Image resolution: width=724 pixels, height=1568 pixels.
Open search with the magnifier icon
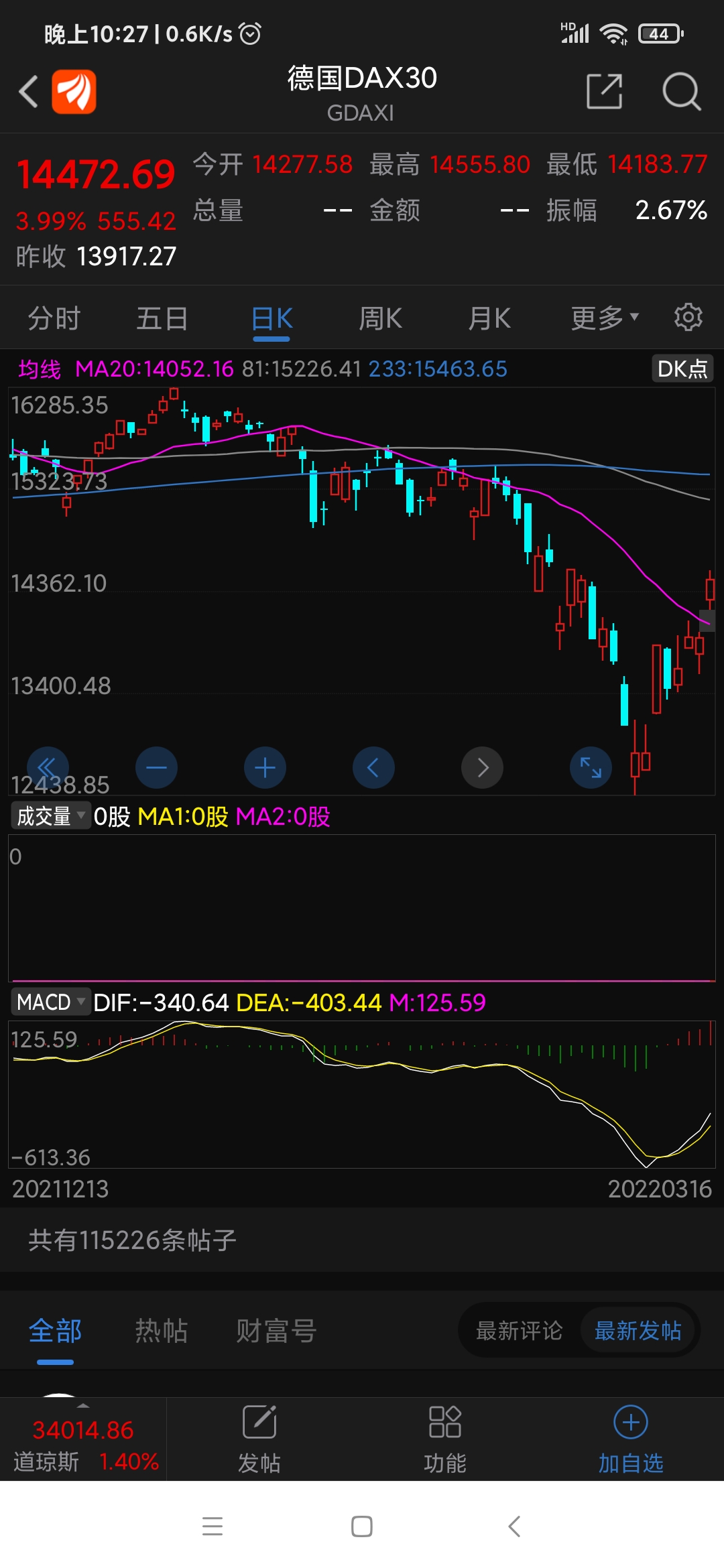(x=682, y=91)
